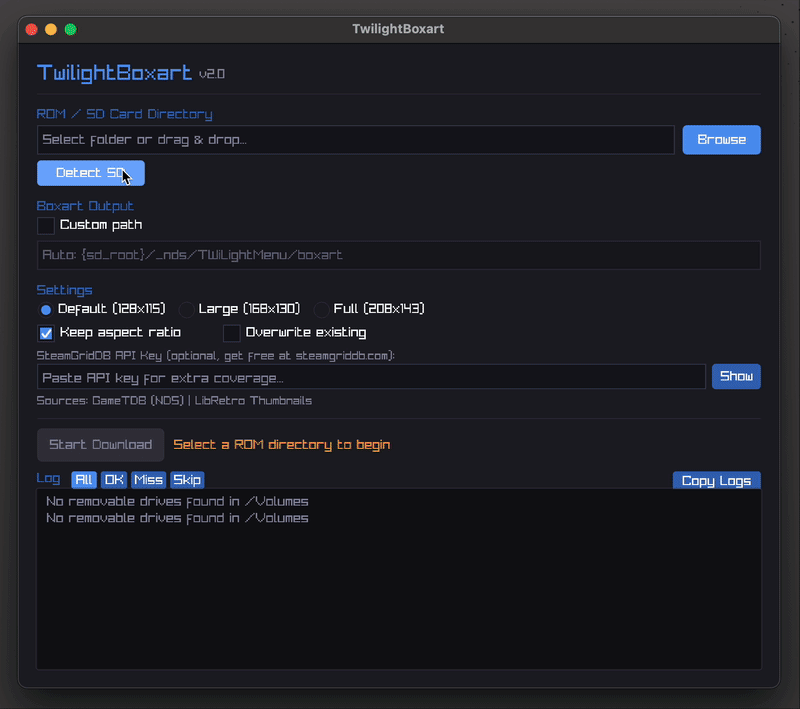Choose Large (168x130) size option
The width and height of the screenshot is (800, 709).
(187, 310)
